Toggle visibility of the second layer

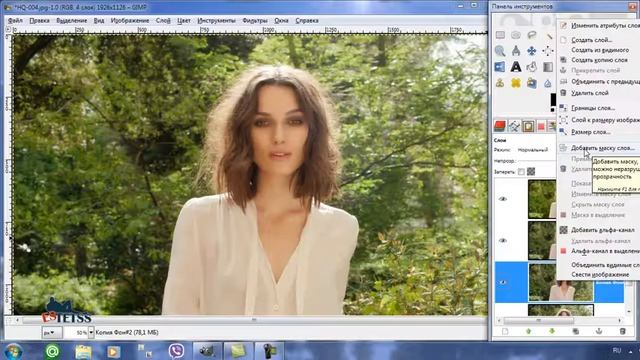pyautogui.click(x=503, y=240)
